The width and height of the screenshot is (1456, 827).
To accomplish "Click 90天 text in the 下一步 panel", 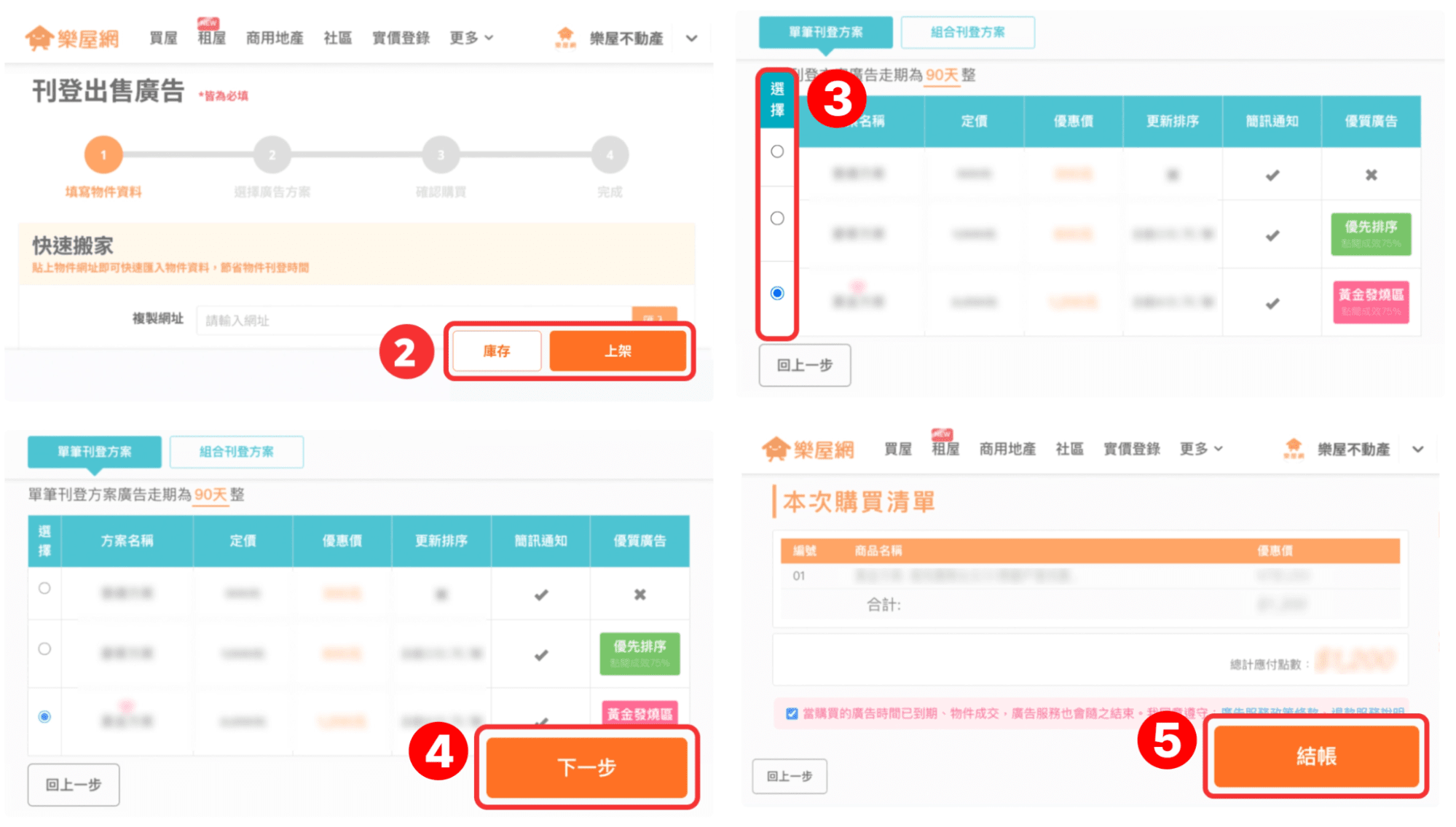I will click(210, 495).
